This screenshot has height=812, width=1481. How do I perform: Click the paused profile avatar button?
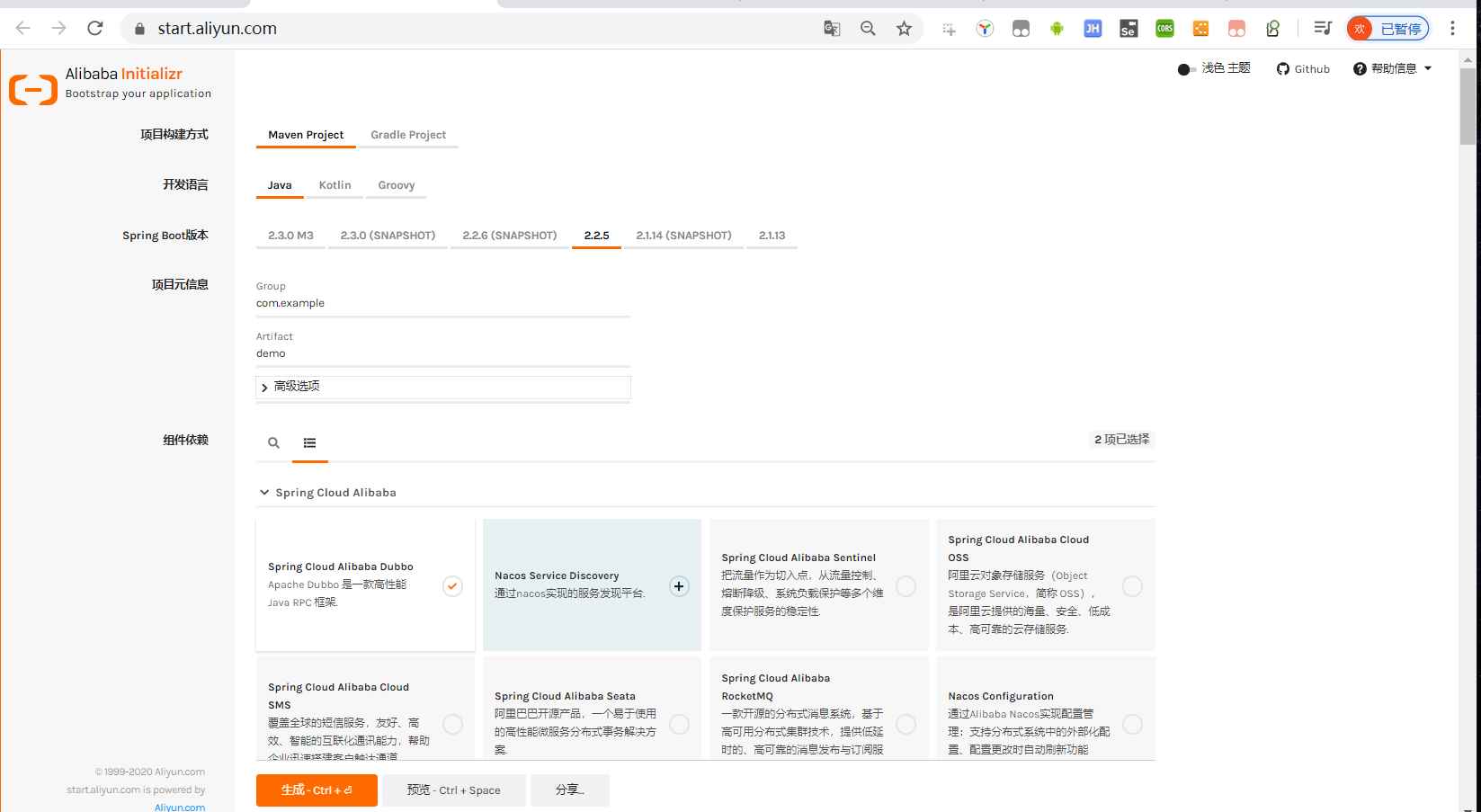(1387, 29)
